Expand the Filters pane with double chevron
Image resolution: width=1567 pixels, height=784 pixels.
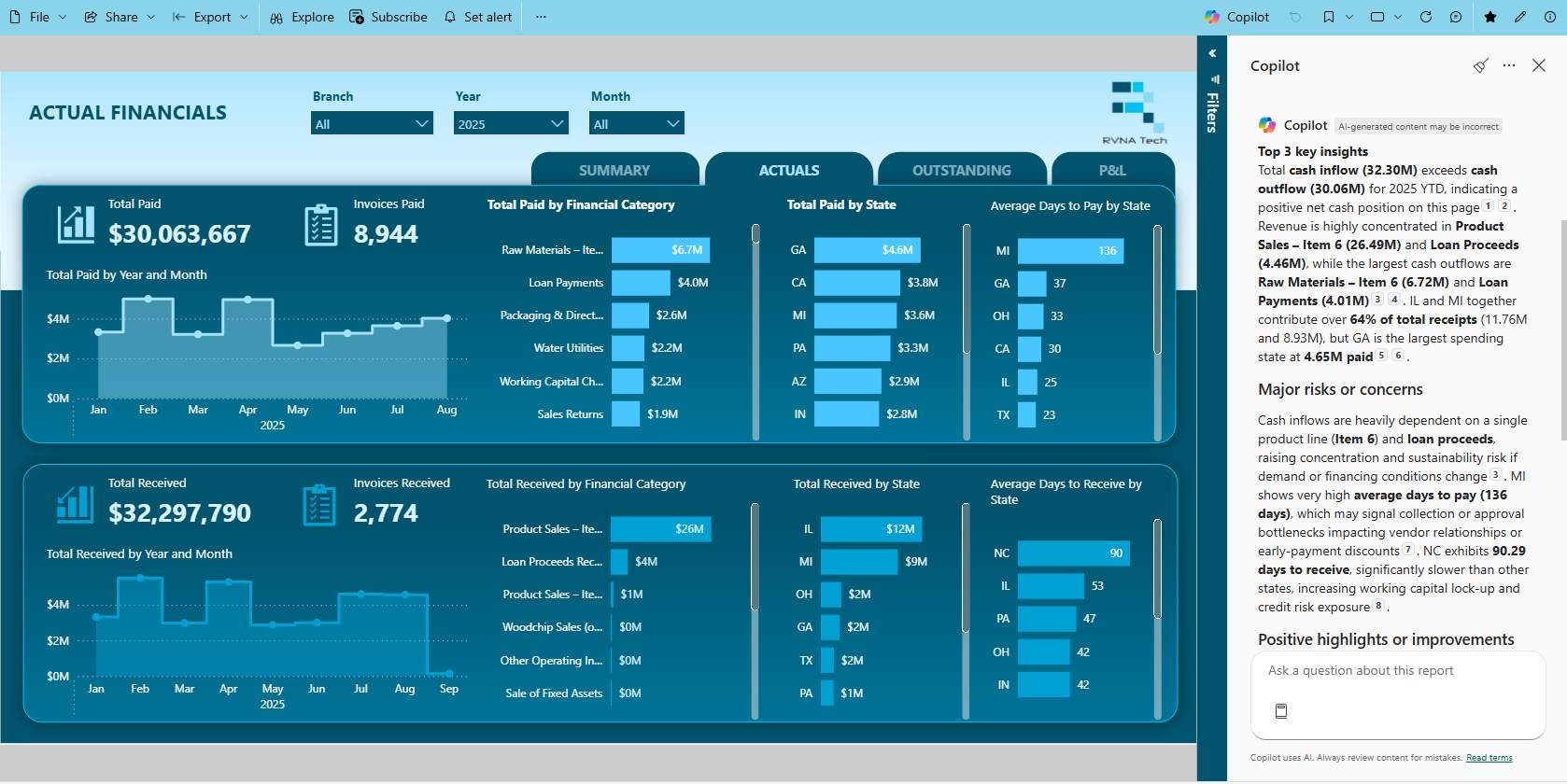pos(1212,53)
